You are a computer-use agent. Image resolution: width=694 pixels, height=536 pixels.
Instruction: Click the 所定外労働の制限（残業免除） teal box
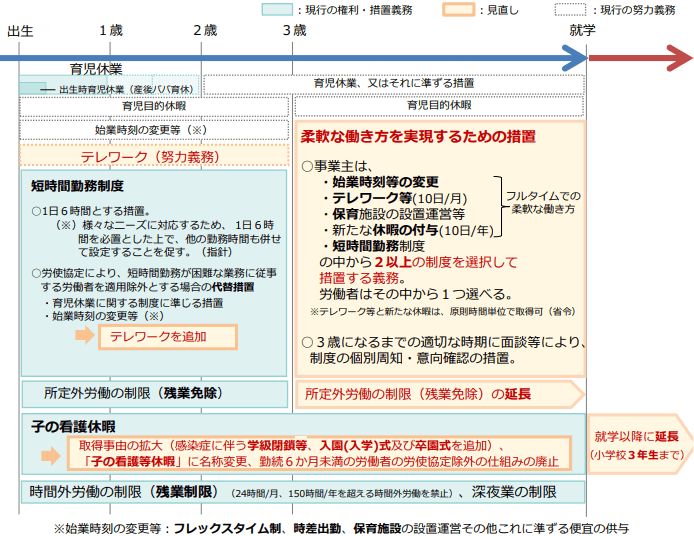pos(154,393)
